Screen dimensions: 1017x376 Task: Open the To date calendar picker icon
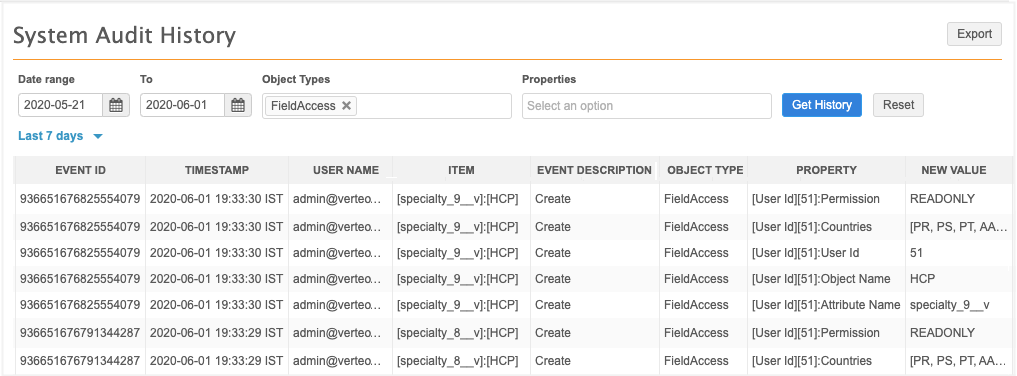pos(238,105)
